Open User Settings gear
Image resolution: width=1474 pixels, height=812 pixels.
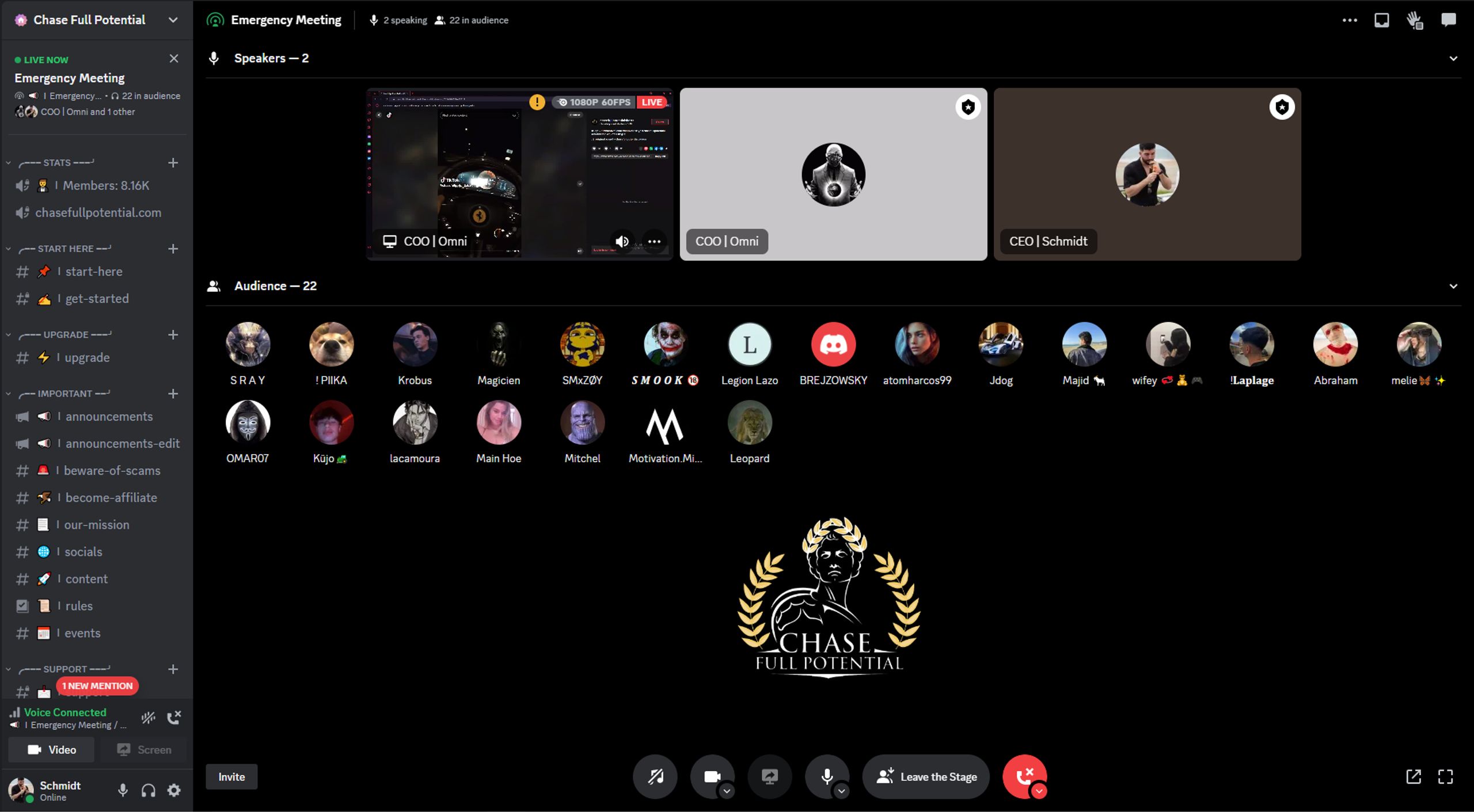point(174,791)
